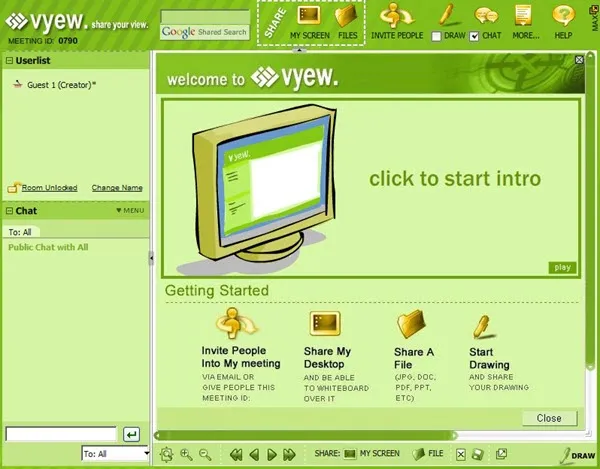Click the Invite People Into My meeting text
This screenshot has width=600, height=469.
[241, 357]
